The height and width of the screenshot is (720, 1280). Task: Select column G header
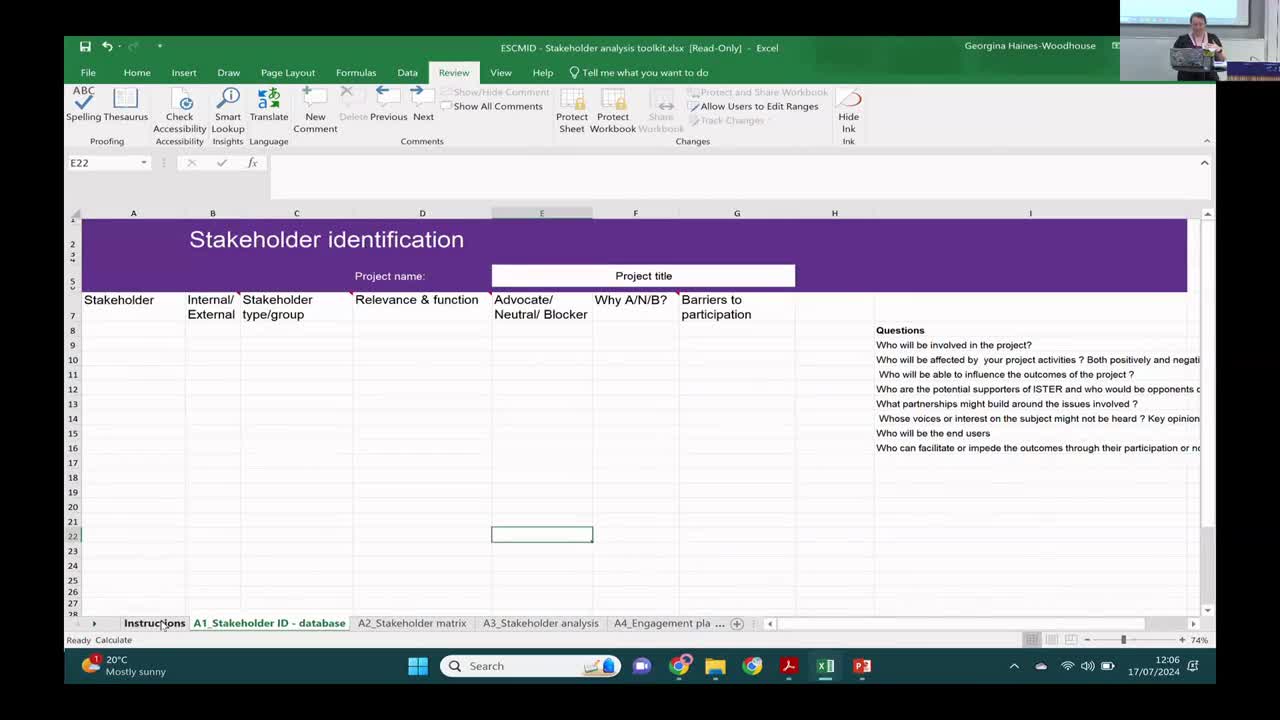(737, 213)
